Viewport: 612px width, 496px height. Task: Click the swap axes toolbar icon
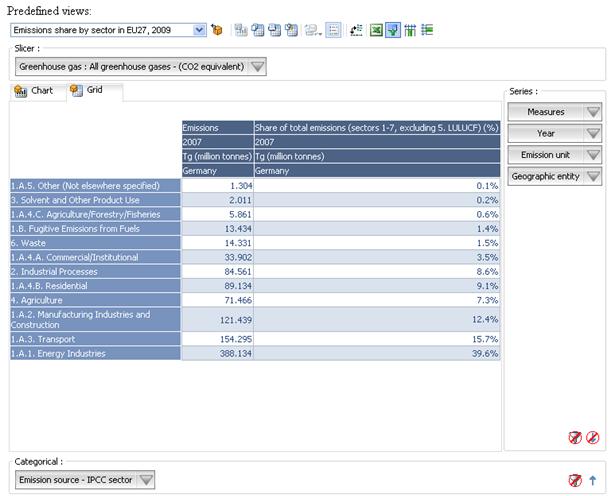point(356,30)
